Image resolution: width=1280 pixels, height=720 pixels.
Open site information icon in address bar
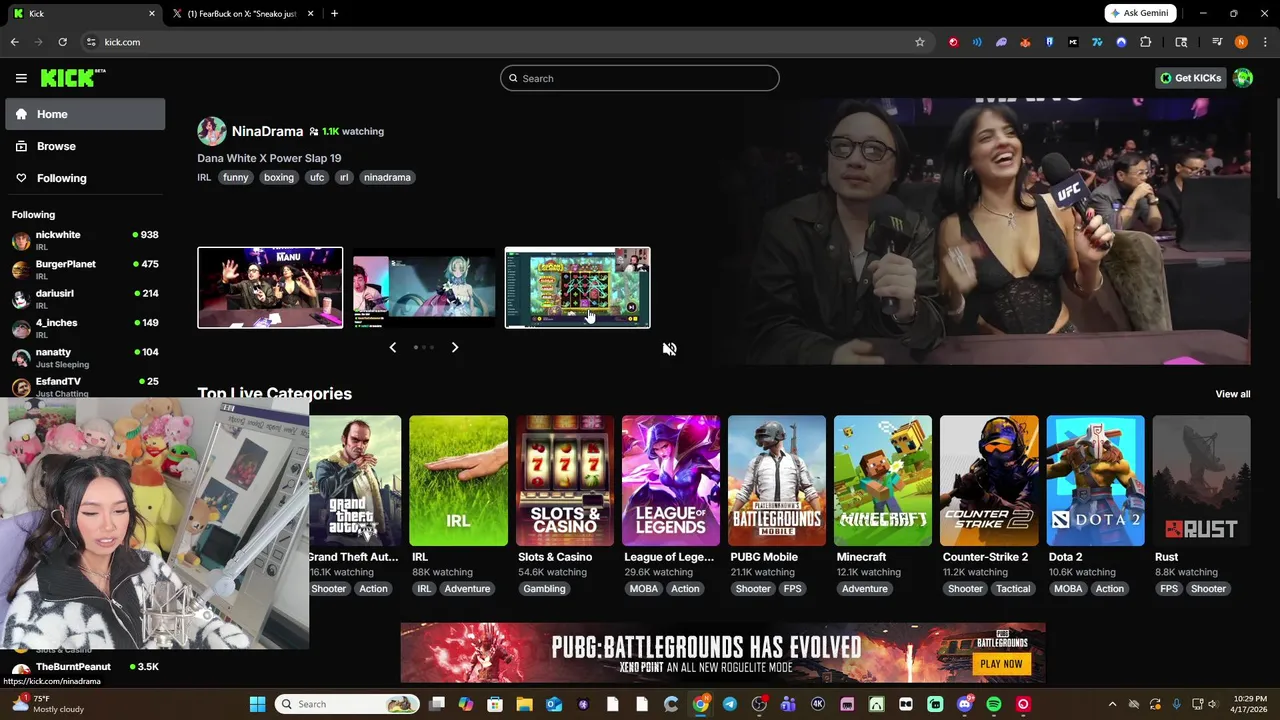91,42
